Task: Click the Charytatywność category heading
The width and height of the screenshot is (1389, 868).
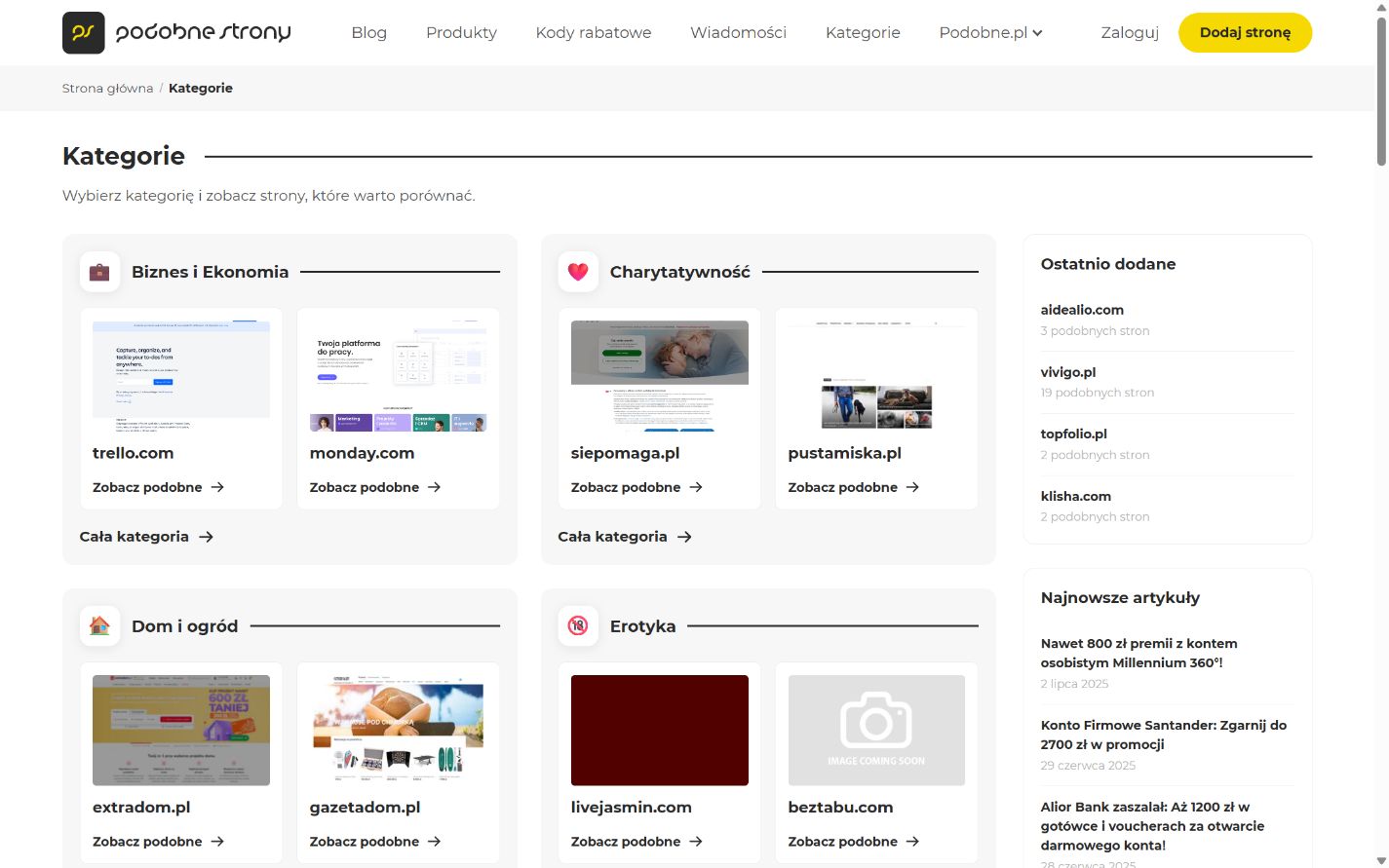Action: (x=680, y=272)
